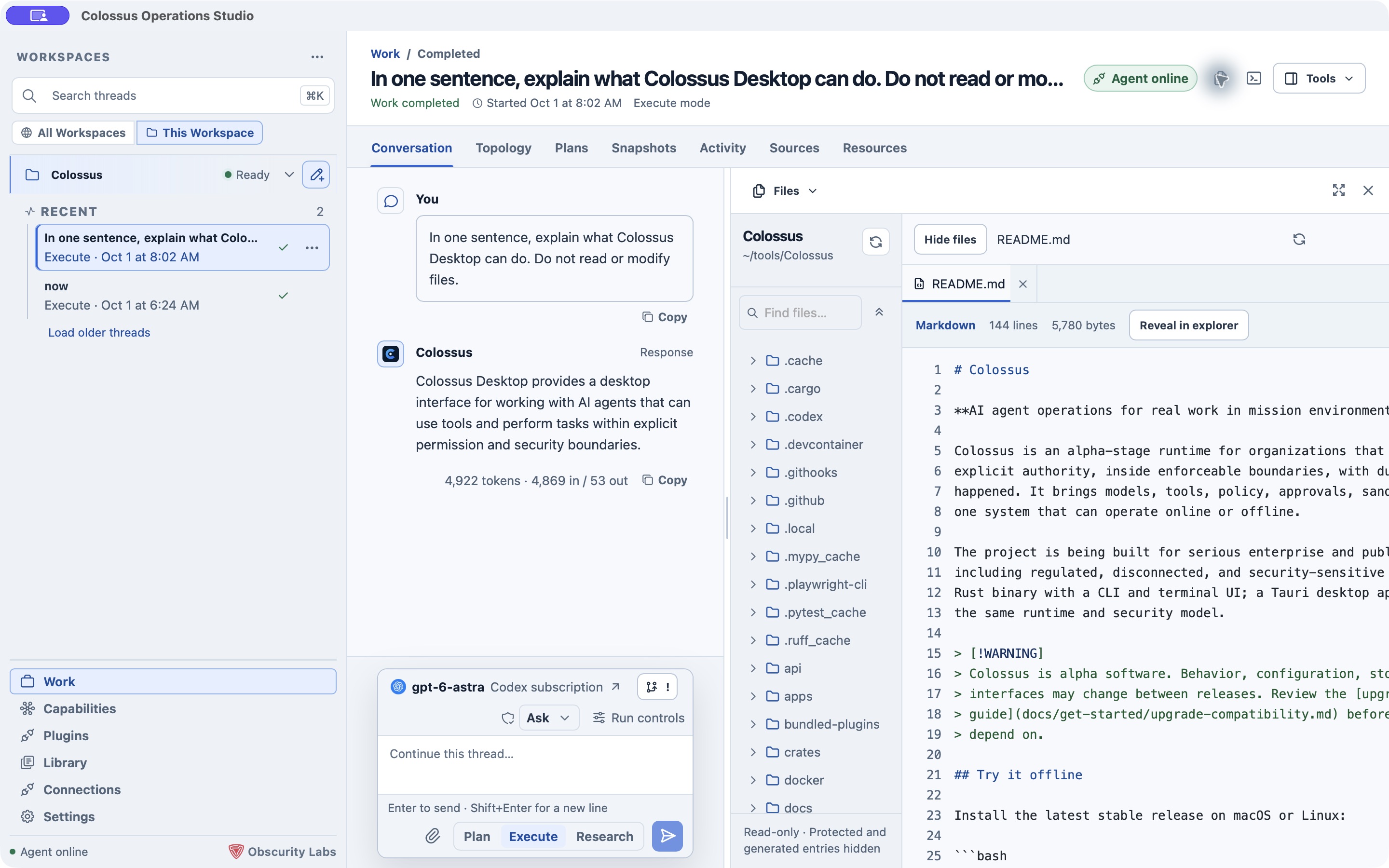Screen dimensions: 1389x868
Task: Click the Continue this thread text box
Action: (535, 765)
